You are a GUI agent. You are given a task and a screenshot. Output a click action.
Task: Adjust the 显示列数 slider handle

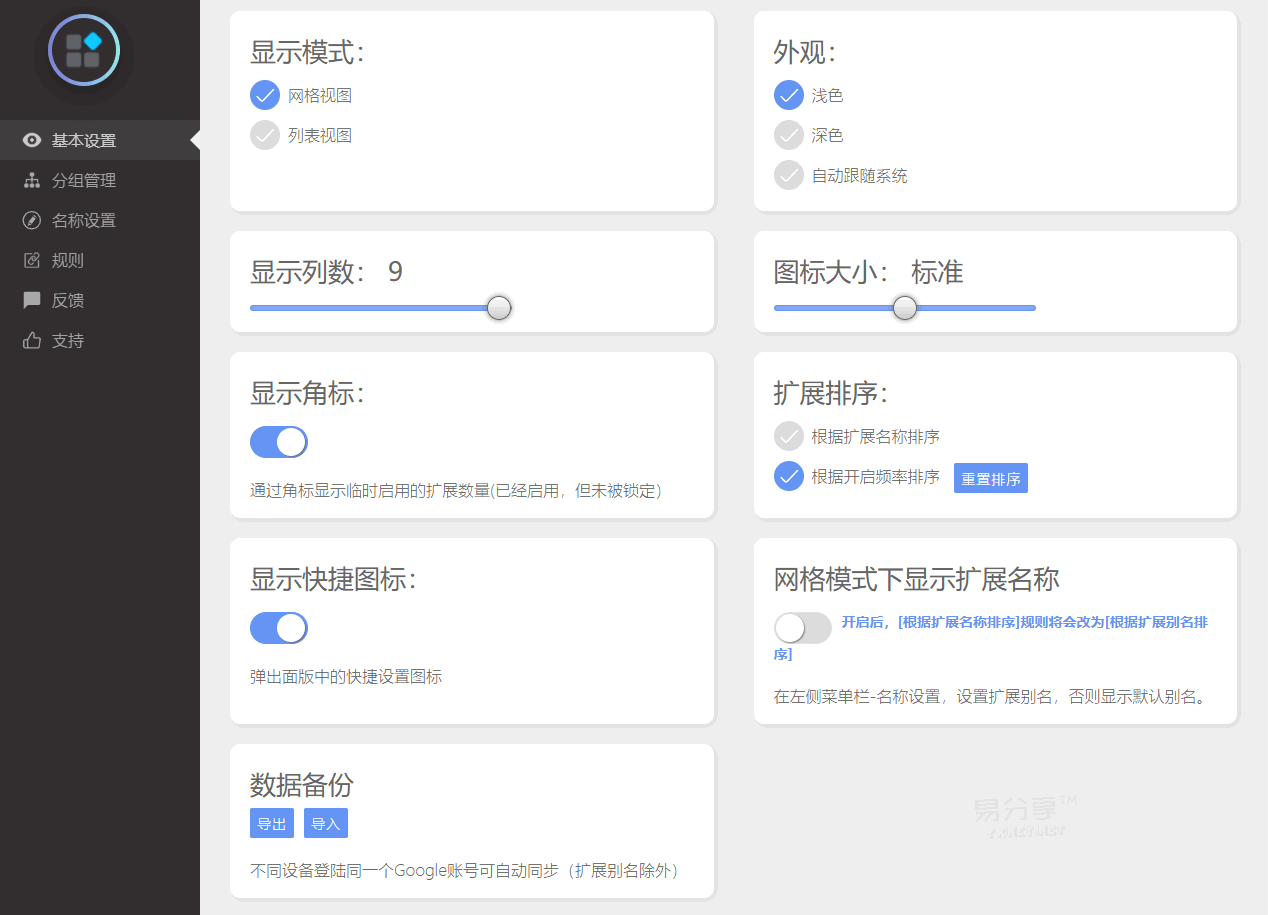click(x=498, y=308)
